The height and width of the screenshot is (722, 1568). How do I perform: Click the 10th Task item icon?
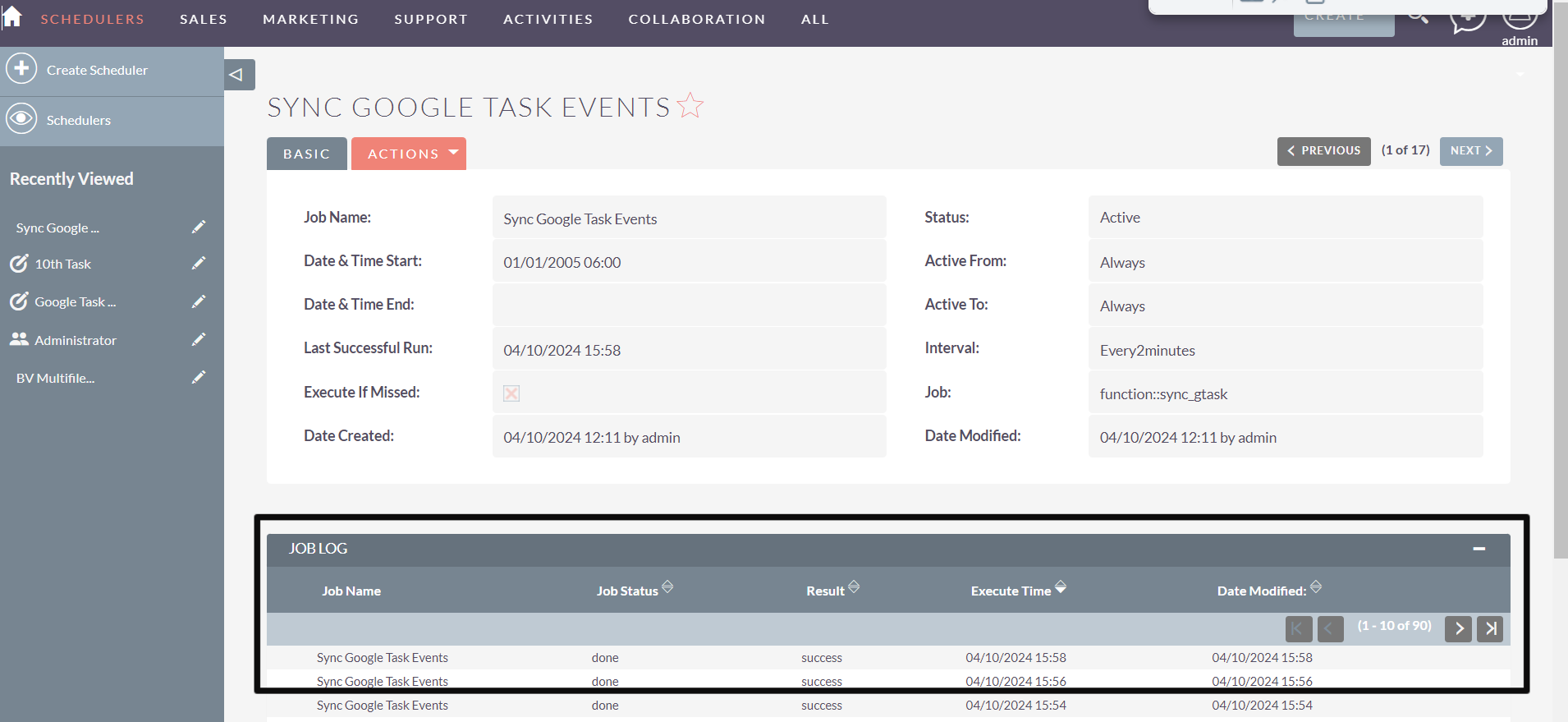[19, 264]
